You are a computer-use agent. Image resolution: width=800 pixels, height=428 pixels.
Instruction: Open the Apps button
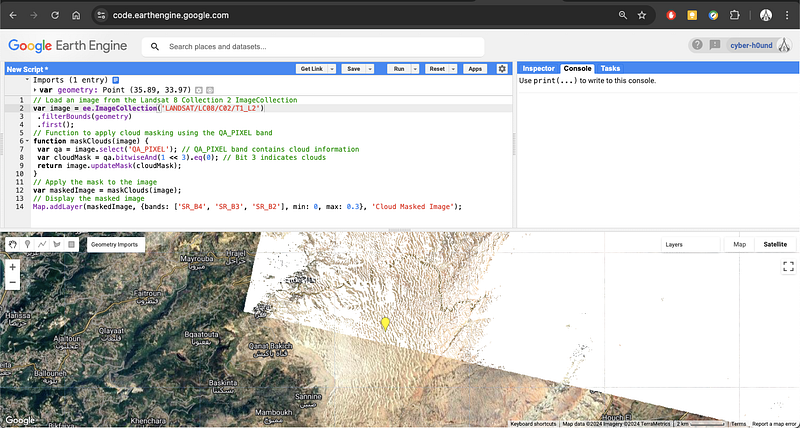pos(475,69)
